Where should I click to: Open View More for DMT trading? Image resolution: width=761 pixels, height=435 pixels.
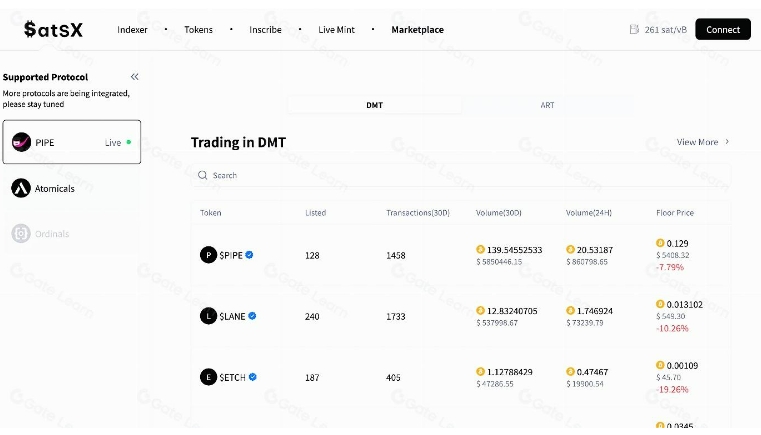[x=703, y=142]
